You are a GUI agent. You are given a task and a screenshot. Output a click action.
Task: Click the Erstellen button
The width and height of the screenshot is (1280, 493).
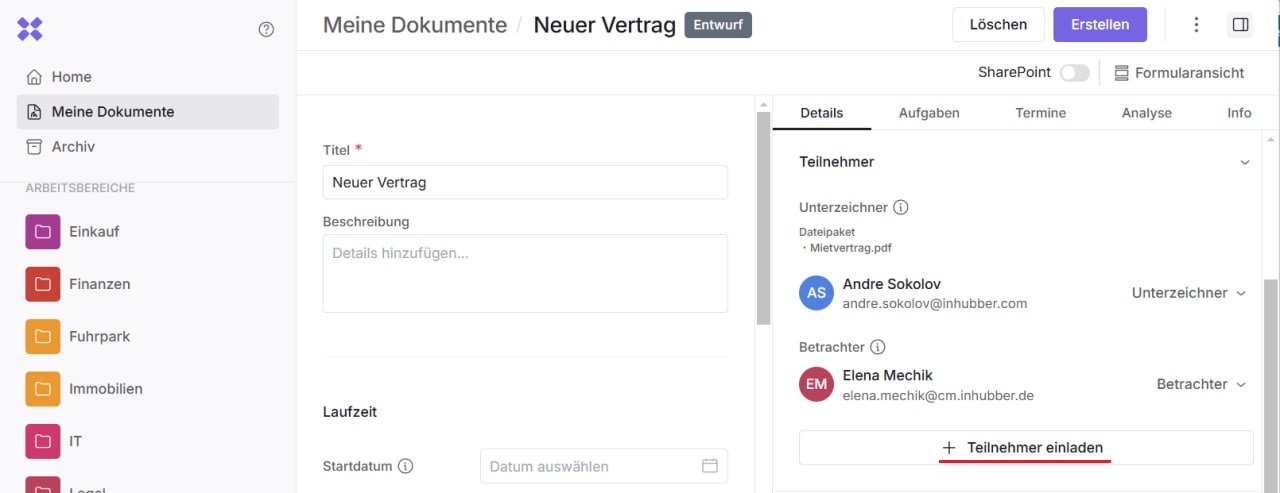1100,25
